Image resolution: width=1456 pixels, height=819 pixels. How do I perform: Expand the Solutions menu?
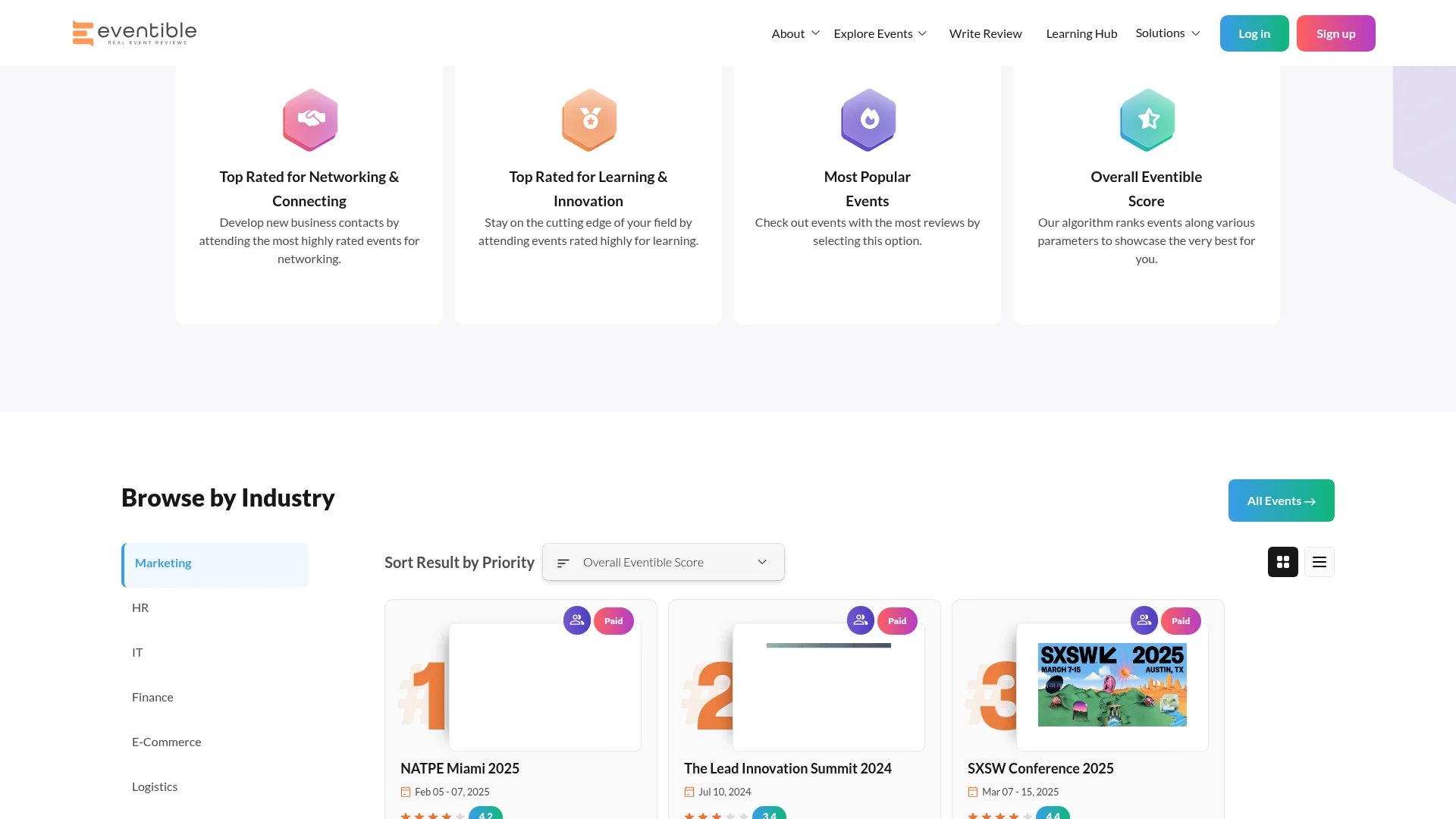point(1168,33)
